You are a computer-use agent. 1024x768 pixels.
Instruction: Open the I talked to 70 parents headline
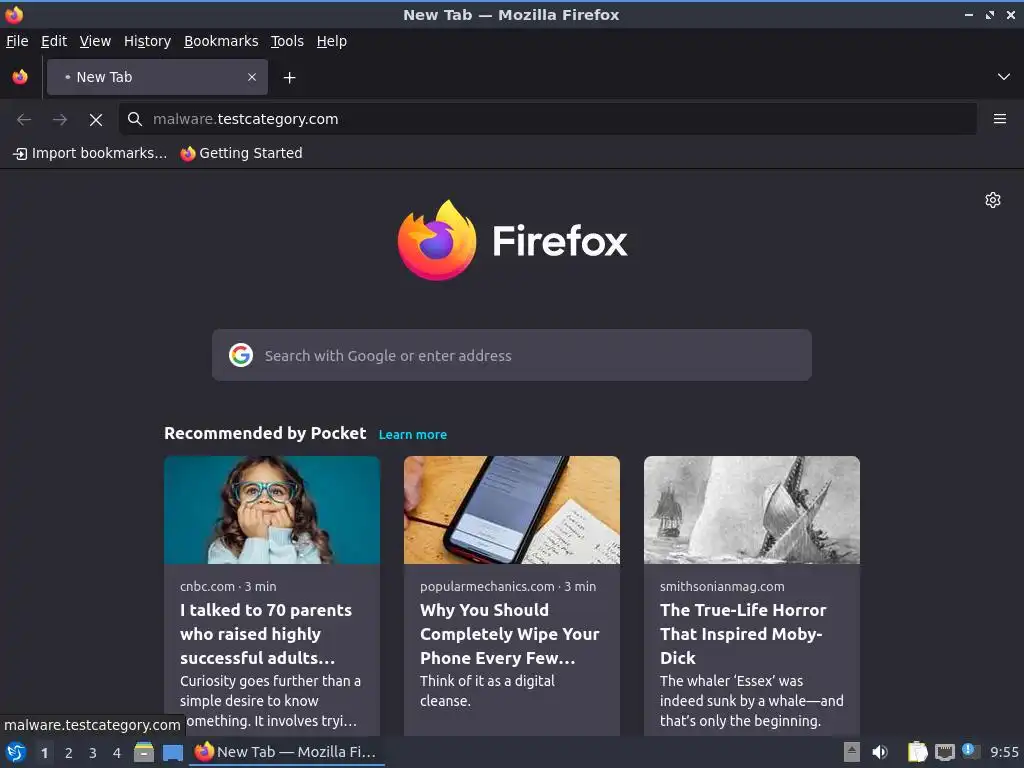pyautogui.click(x=266, y=634)
